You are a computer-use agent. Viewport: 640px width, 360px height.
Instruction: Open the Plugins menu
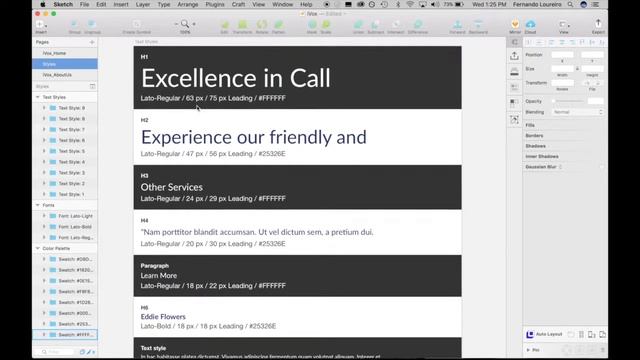coord(215,4)
